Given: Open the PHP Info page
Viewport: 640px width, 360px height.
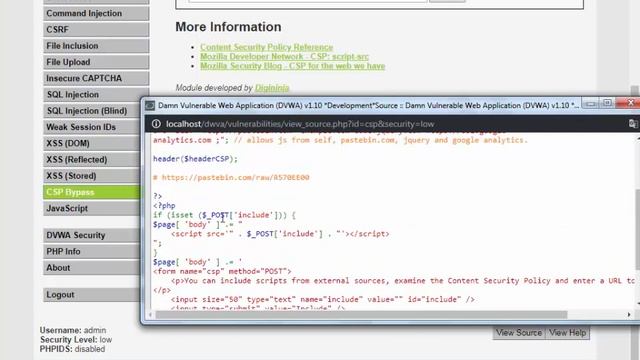Looking at the screenshot, I should (92, 251).
